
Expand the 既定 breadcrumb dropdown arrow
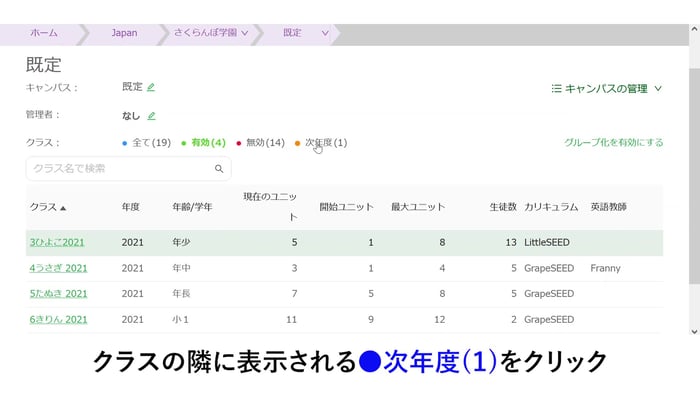tap(325, 33)
